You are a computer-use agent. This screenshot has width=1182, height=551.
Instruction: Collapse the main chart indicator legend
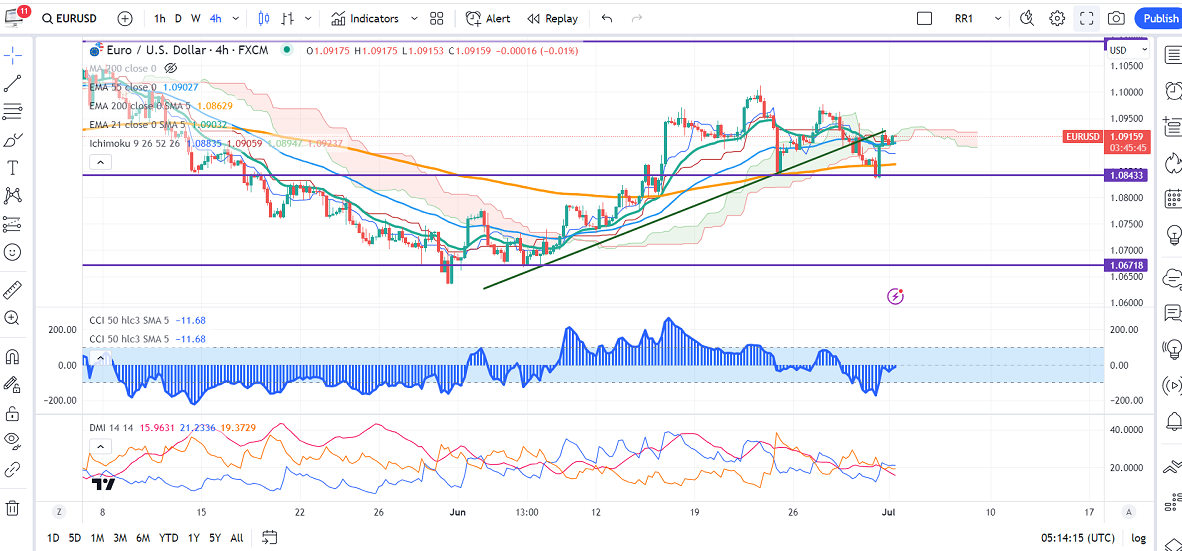(100, 161)
